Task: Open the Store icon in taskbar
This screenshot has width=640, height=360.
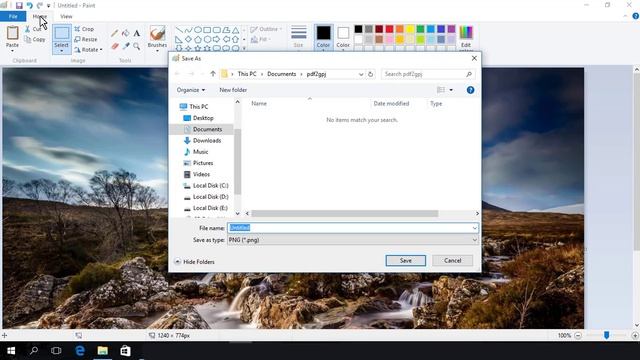Action: coord(125,351)
